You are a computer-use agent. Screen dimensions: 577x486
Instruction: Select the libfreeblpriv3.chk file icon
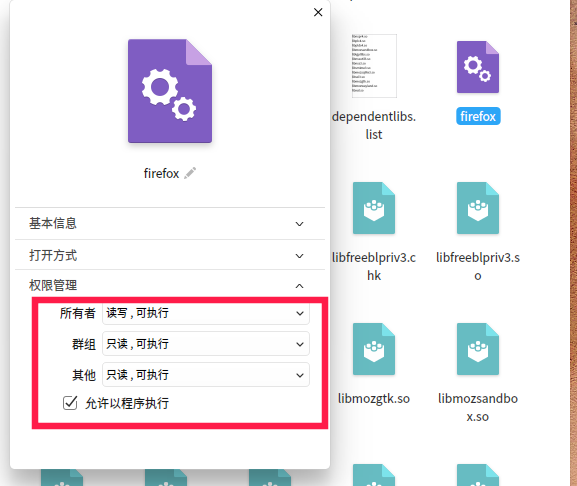click(x=374, y=208)
